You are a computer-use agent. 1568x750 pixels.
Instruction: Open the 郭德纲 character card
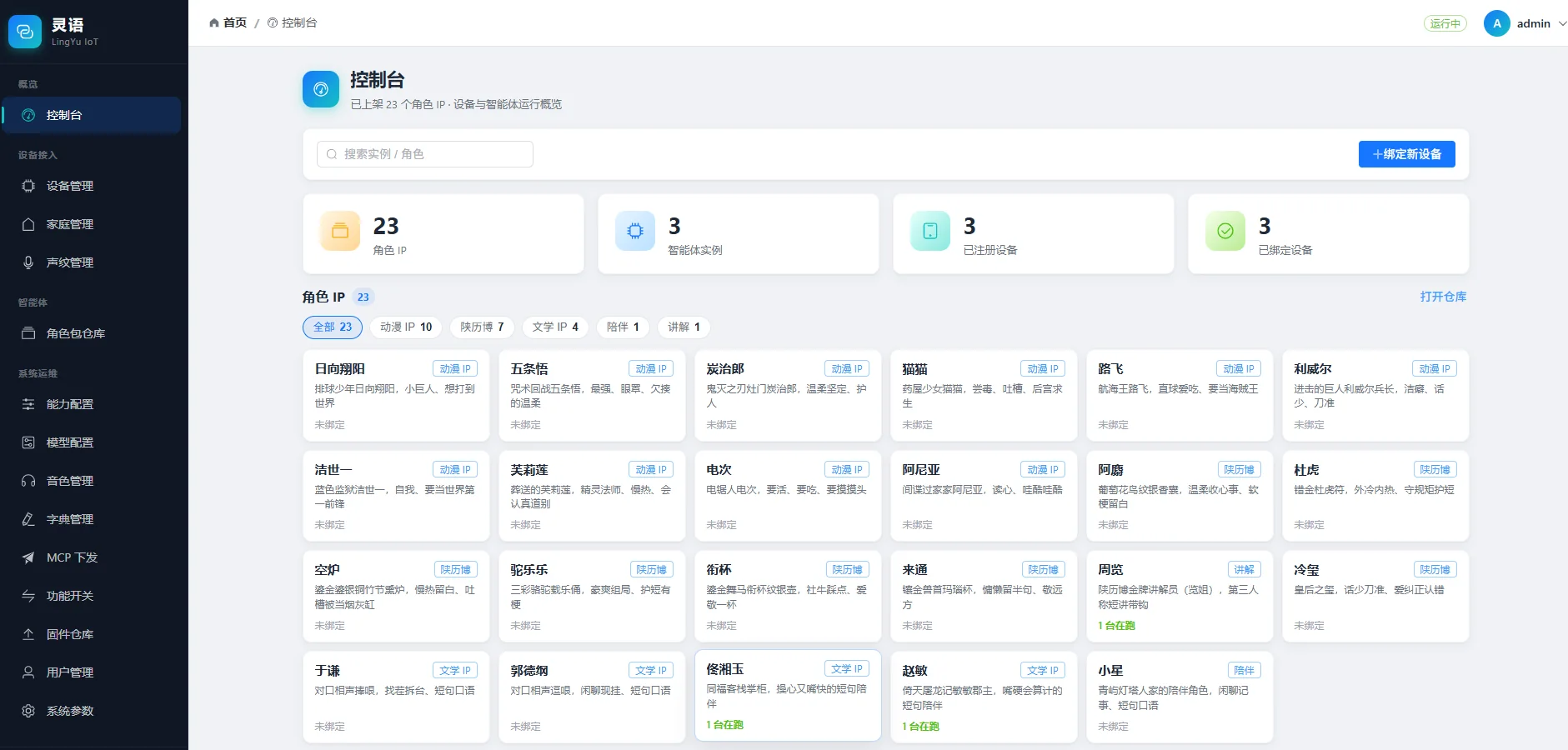pyautogui.click(x=592, y=697)
